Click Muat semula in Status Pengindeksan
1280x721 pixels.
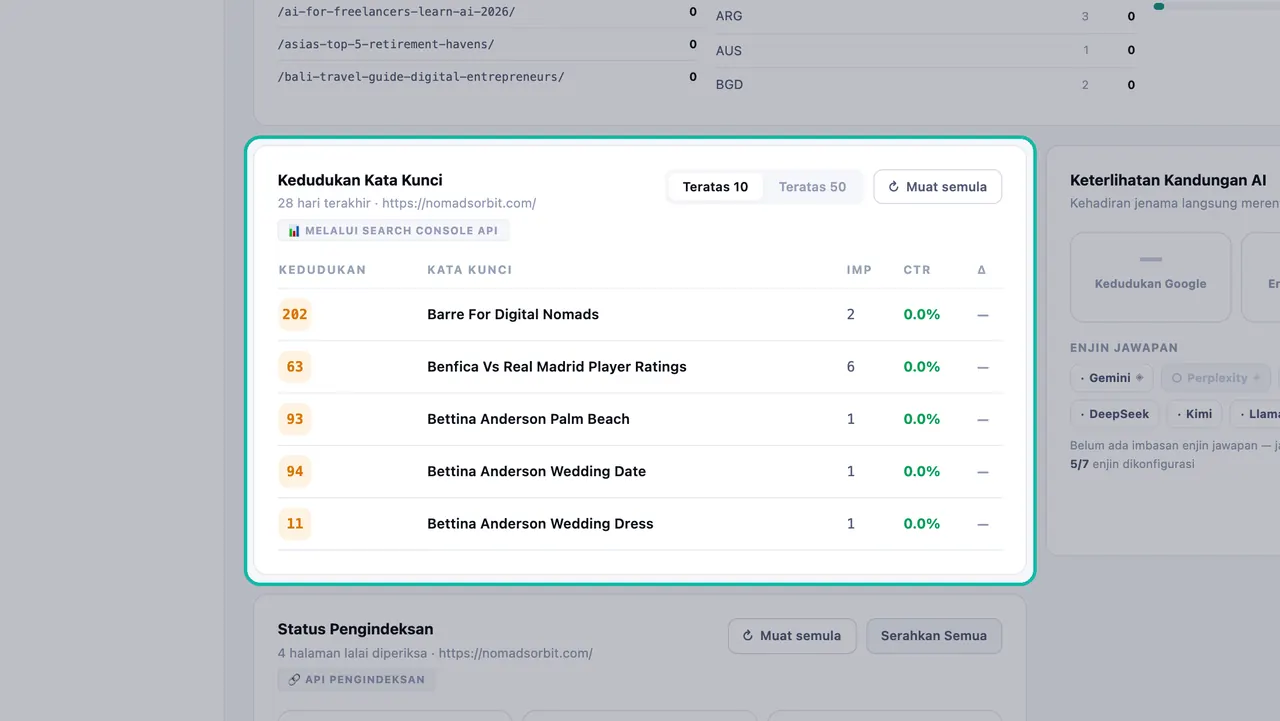click(x=792, y=636)
